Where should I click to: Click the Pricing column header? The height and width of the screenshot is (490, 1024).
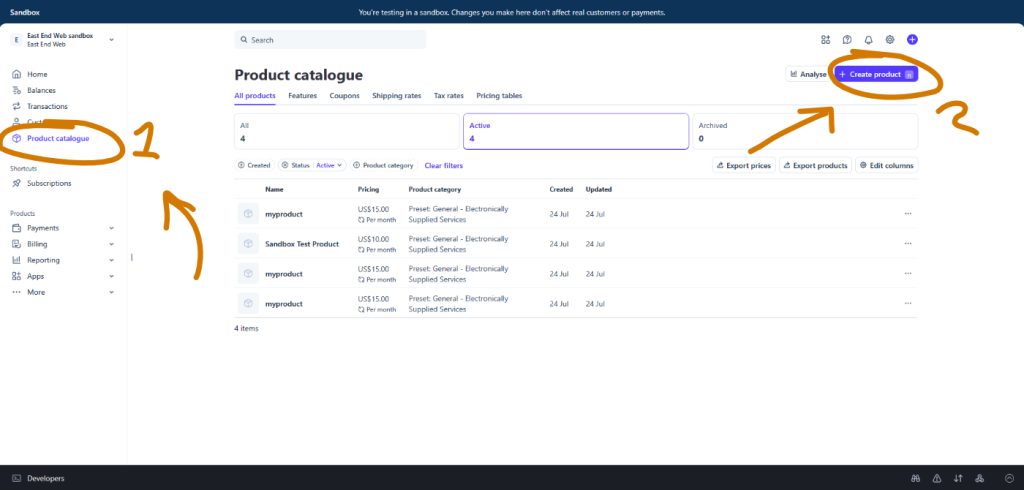368,189
